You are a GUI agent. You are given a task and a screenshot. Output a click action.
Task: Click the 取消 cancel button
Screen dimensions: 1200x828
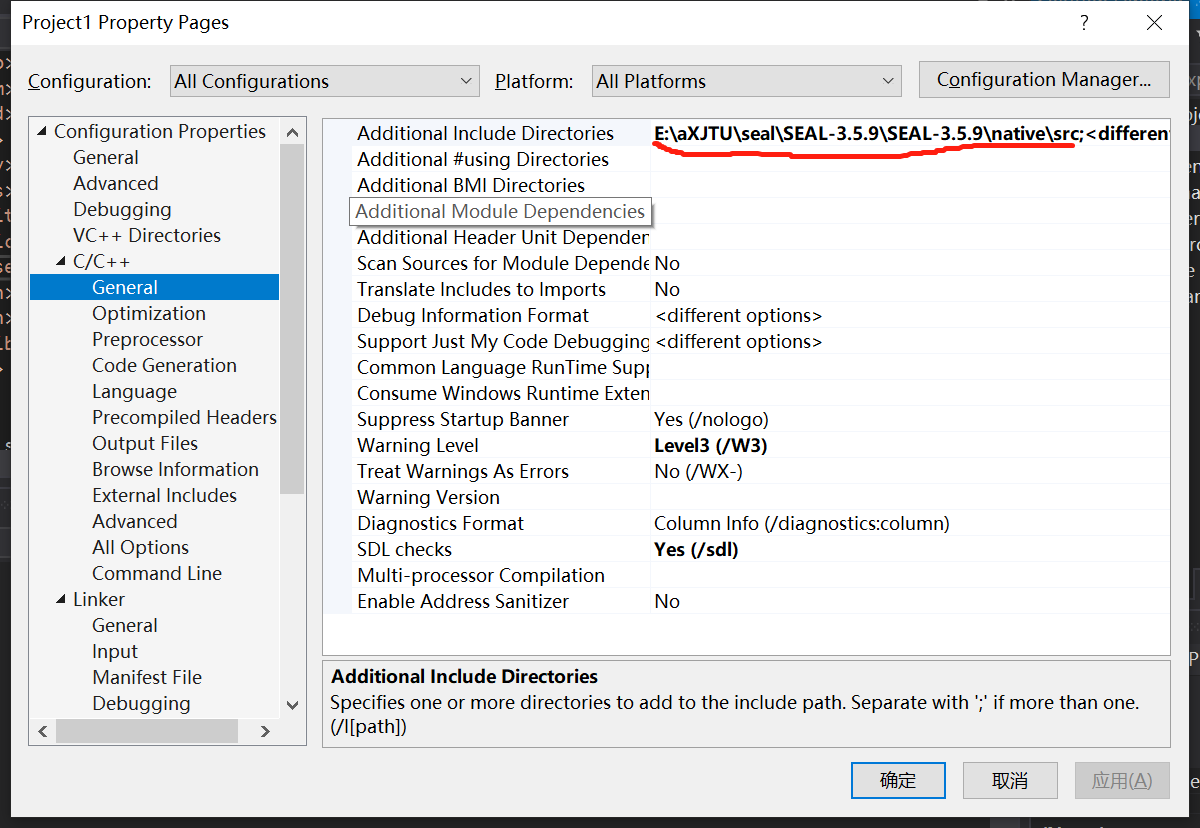(1009, 780)
